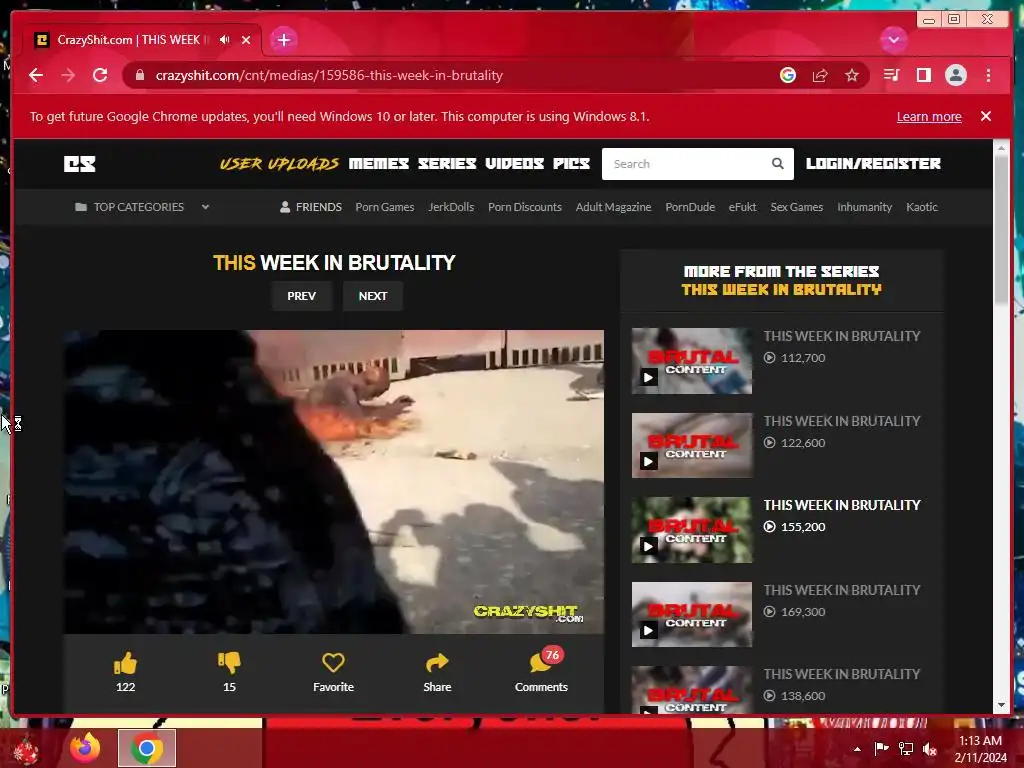The width and height of the screenshot is (1024, 768).
Task: Go back to the previous page
Action: coord(36,75)
